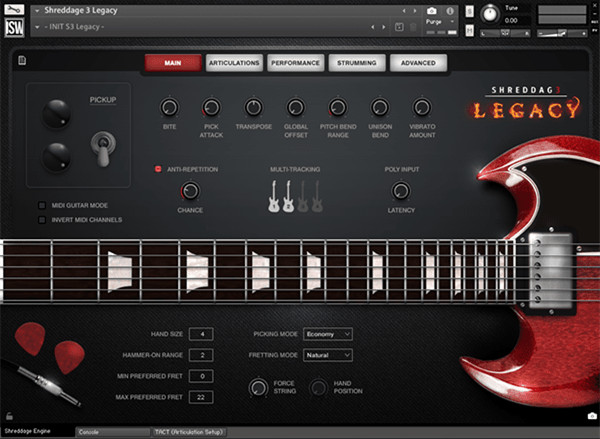600x439 pixels.
Task: Switch to the Articulations tab
Action: click(234, 63)
